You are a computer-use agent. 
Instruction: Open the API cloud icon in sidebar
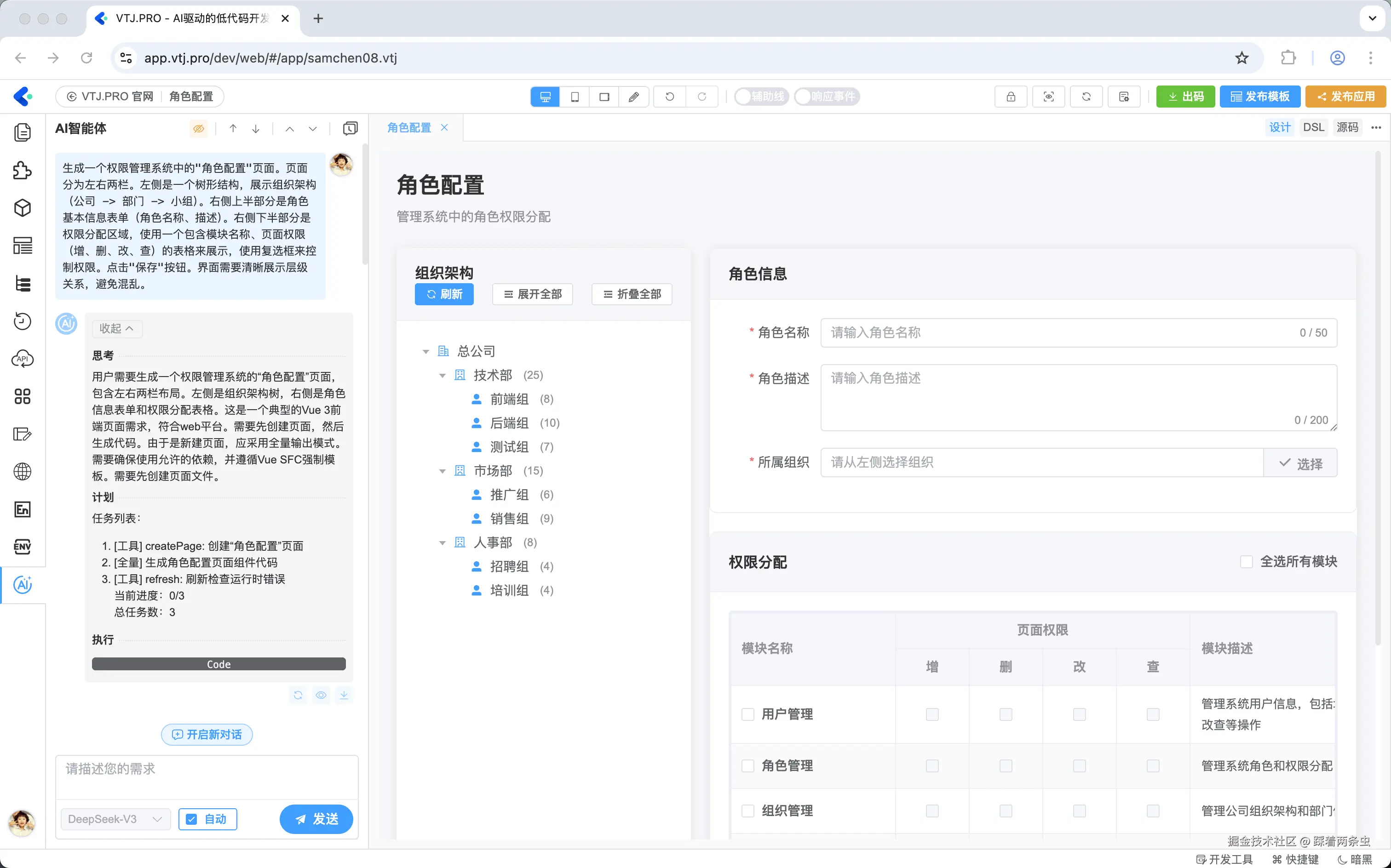[23, 359]
